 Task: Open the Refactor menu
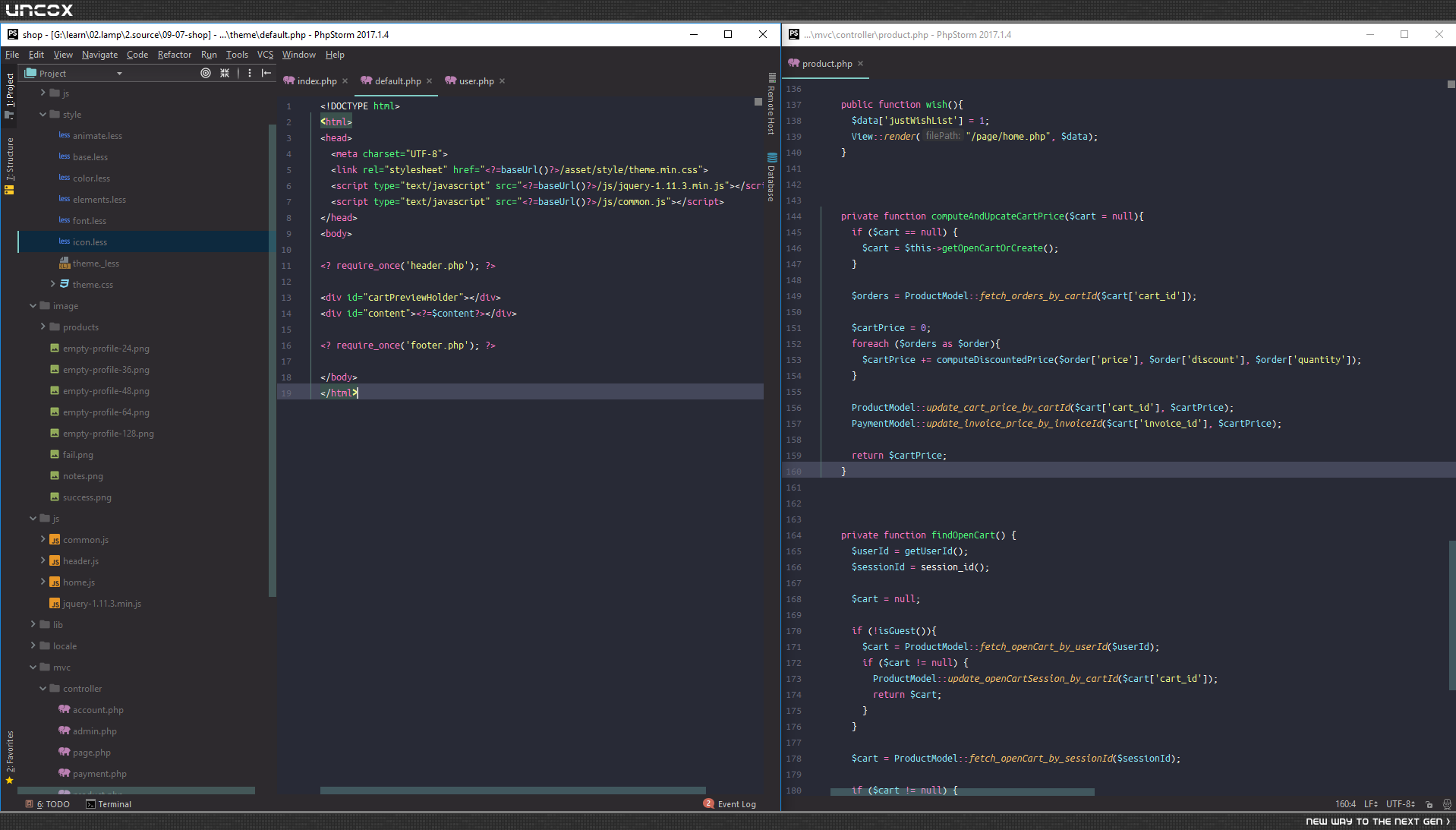(x=175, y=55)
